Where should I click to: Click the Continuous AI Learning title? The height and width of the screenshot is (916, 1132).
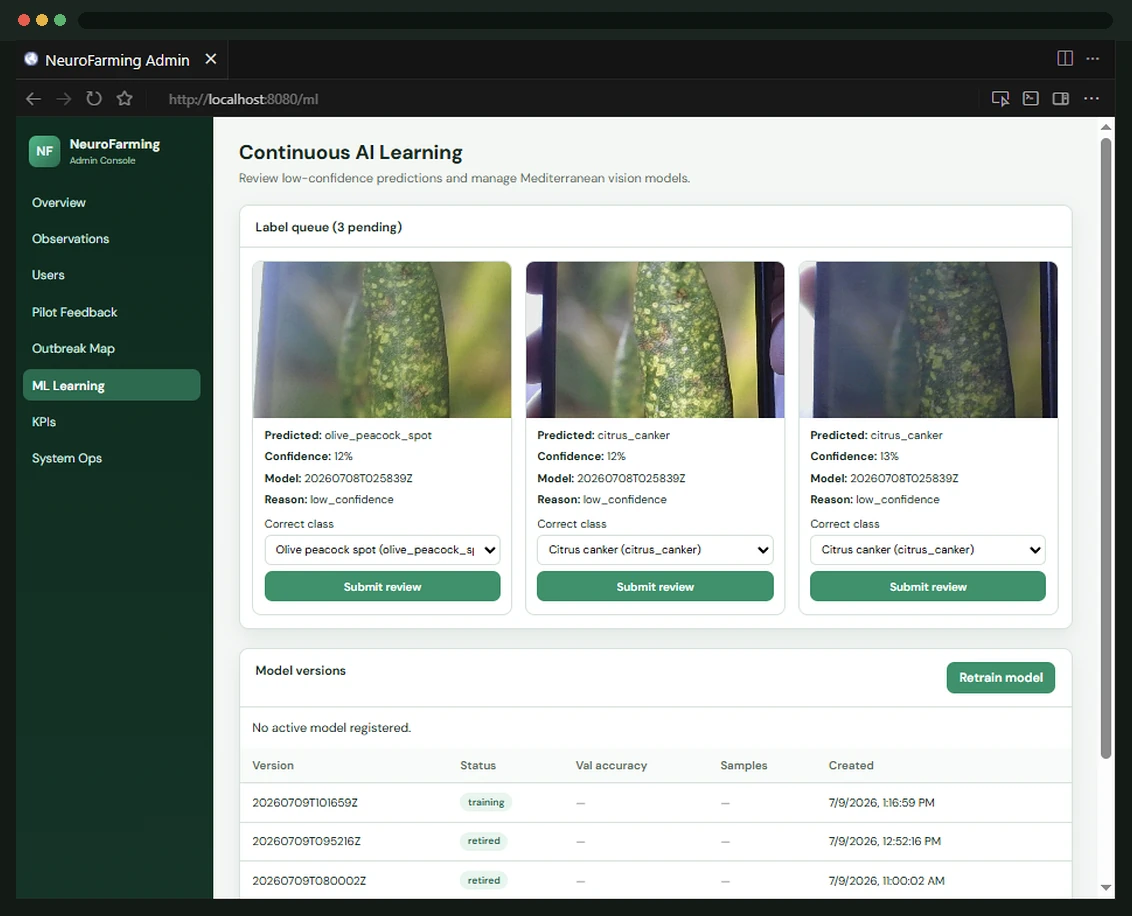[x=351, y=152]
